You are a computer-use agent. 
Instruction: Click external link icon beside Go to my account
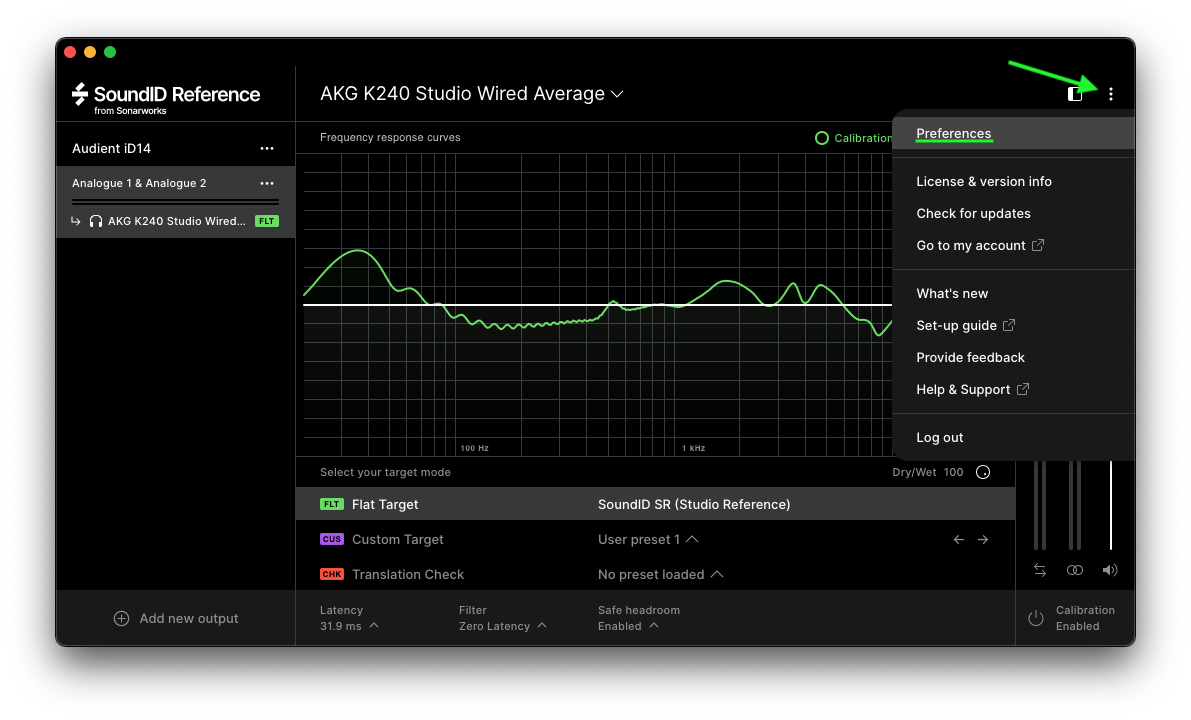pos(1038,245)
